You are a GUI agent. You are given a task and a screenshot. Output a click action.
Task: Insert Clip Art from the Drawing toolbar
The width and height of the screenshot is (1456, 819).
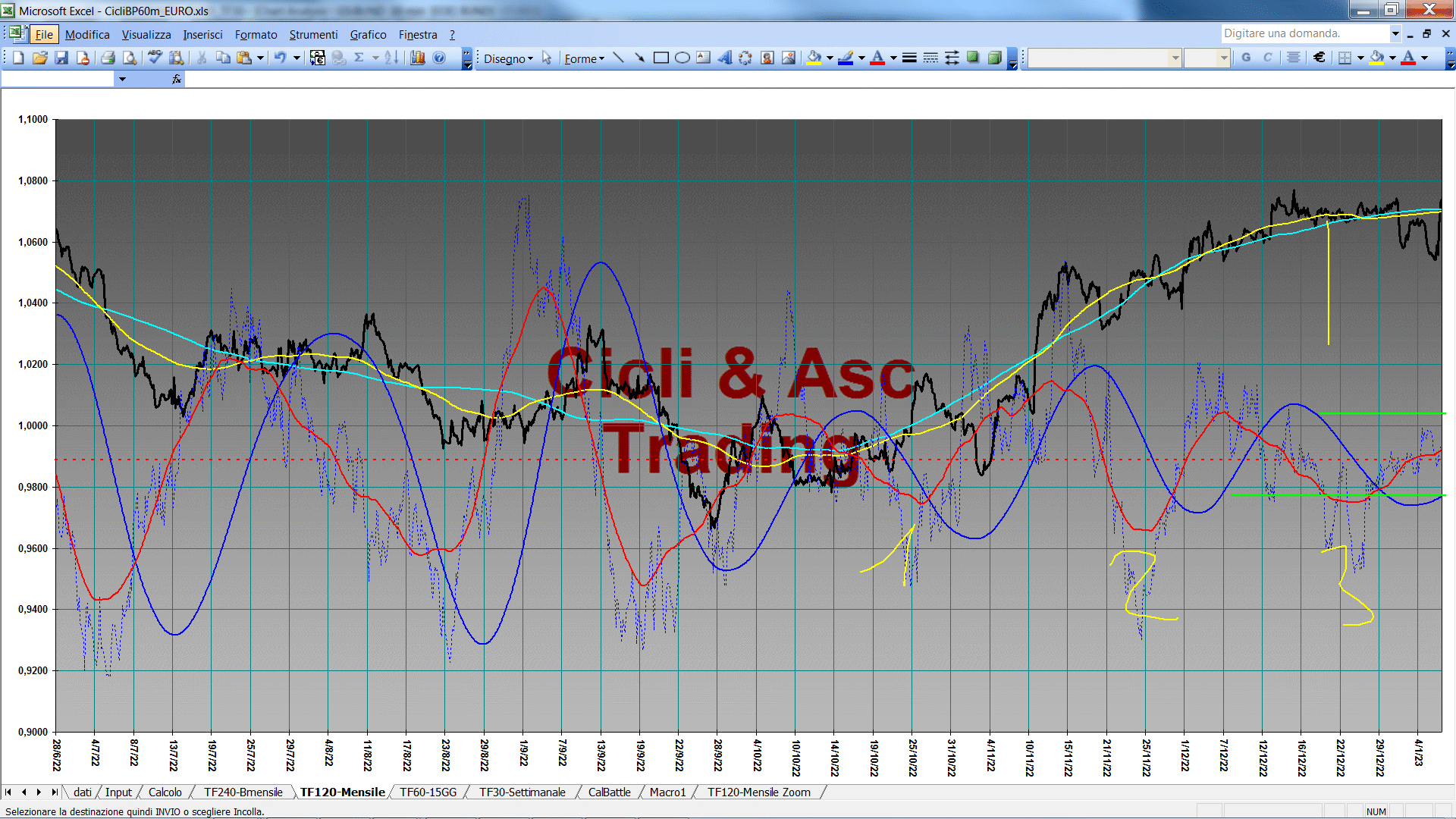point(767,58)
